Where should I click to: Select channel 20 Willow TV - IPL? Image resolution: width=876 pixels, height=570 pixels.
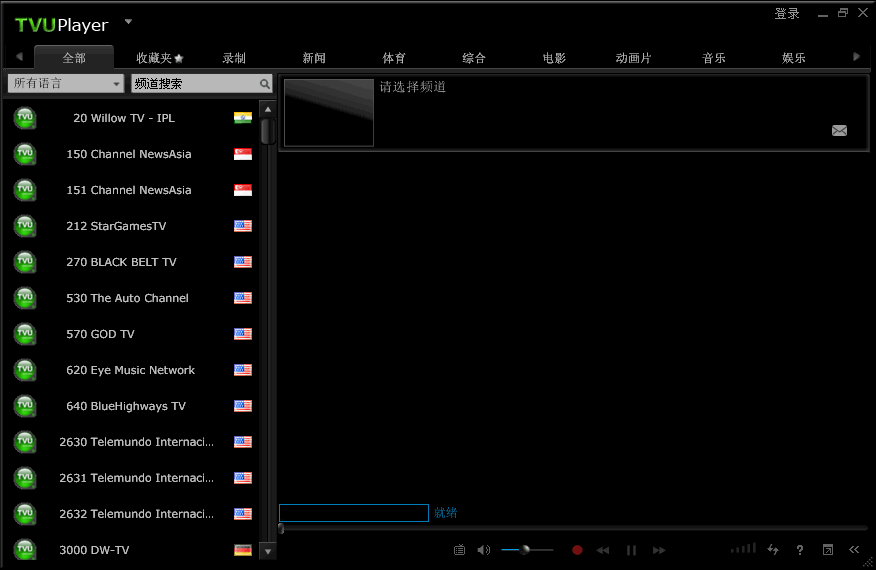tap(133, 118)
